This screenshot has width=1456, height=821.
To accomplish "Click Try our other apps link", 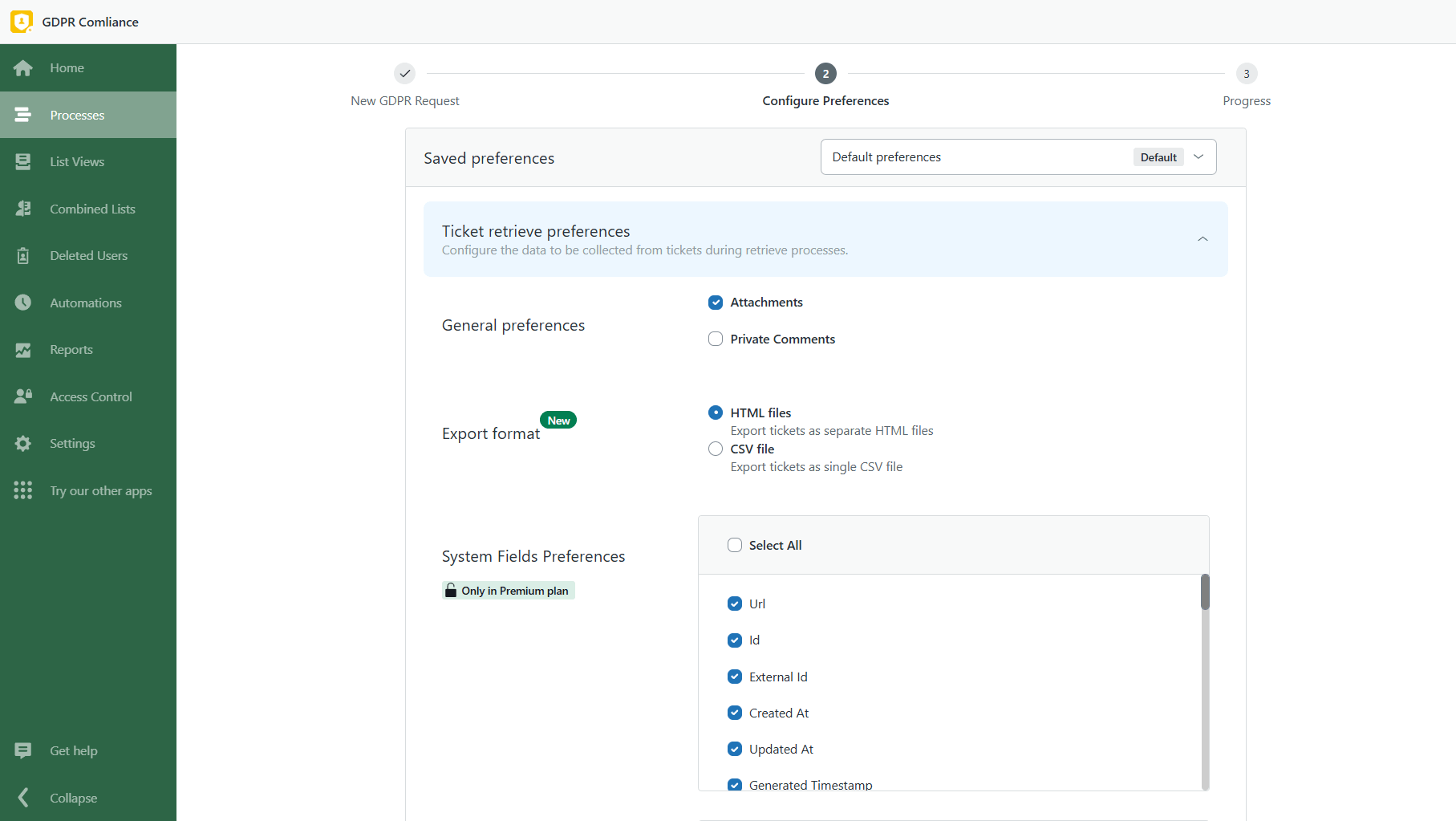I will pos(88,490).
